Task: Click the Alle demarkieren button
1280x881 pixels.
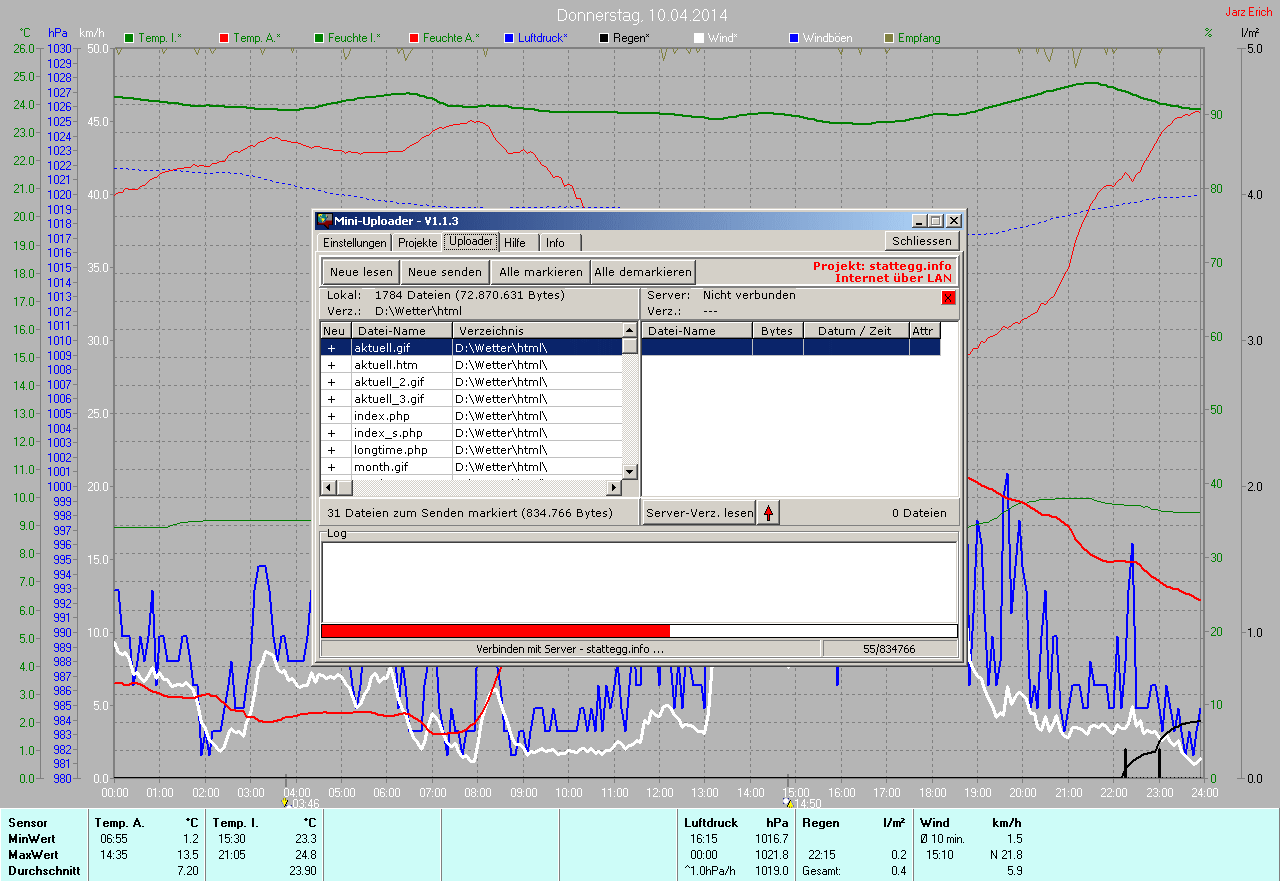Action: tap(642, 272)
